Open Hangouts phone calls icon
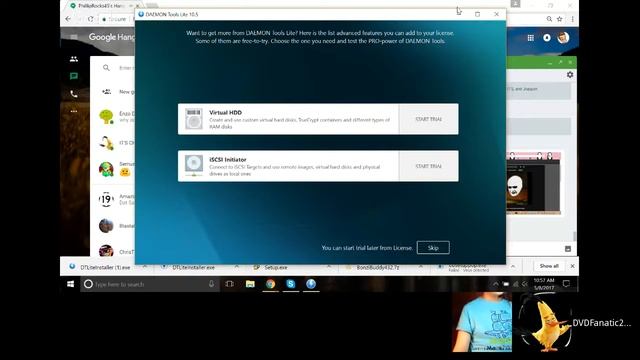This screenshot has width=640, height=360. [x=74, y=94]
